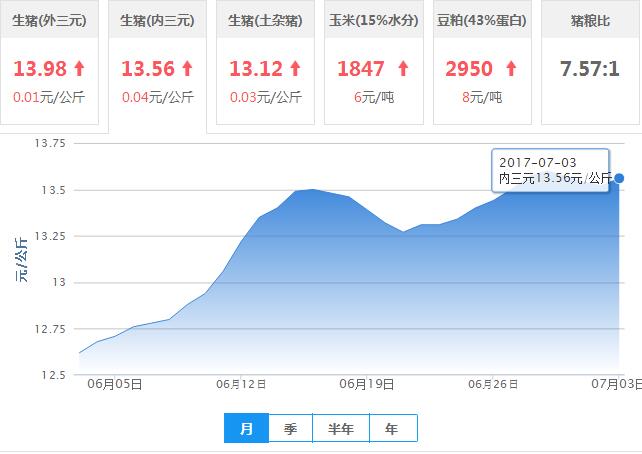Open the 猪粮比 ratio tab
This screenshot has height=454, width=642.
(x=591, y=62)
